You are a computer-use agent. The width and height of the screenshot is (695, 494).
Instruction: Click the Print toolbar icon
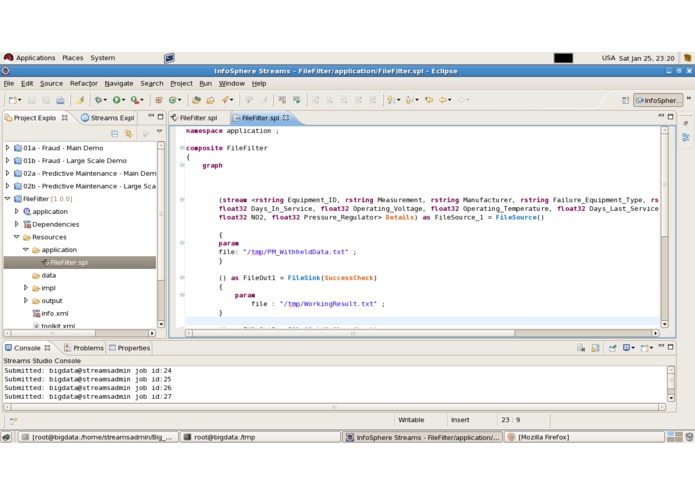coord(60,100)
